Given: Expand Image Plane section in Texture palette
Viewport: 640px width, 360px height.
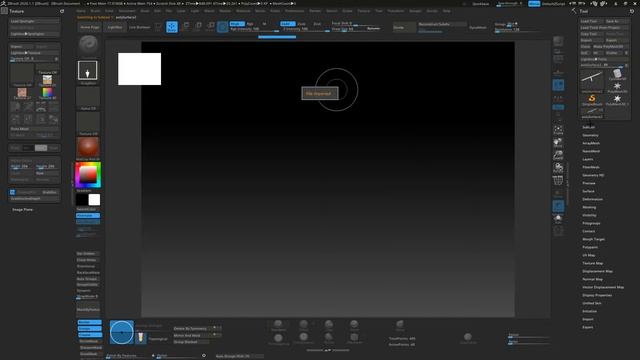Looking at the screenshot, I should coord(22,210).
